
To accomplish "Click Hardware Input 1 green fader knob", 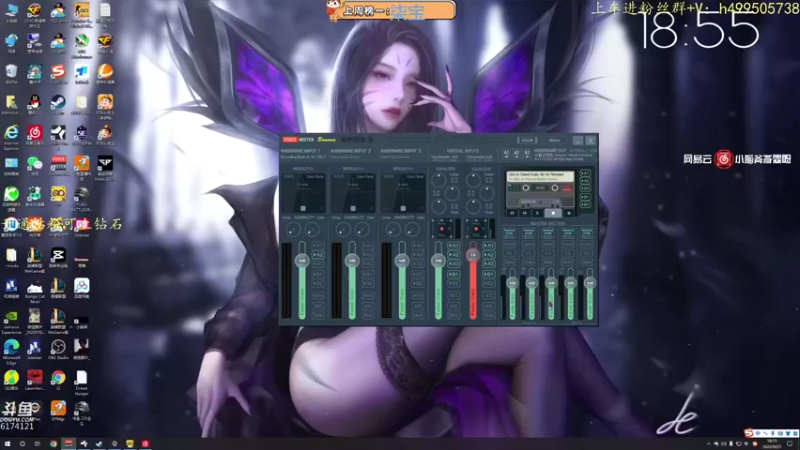I will coord(302,261).
